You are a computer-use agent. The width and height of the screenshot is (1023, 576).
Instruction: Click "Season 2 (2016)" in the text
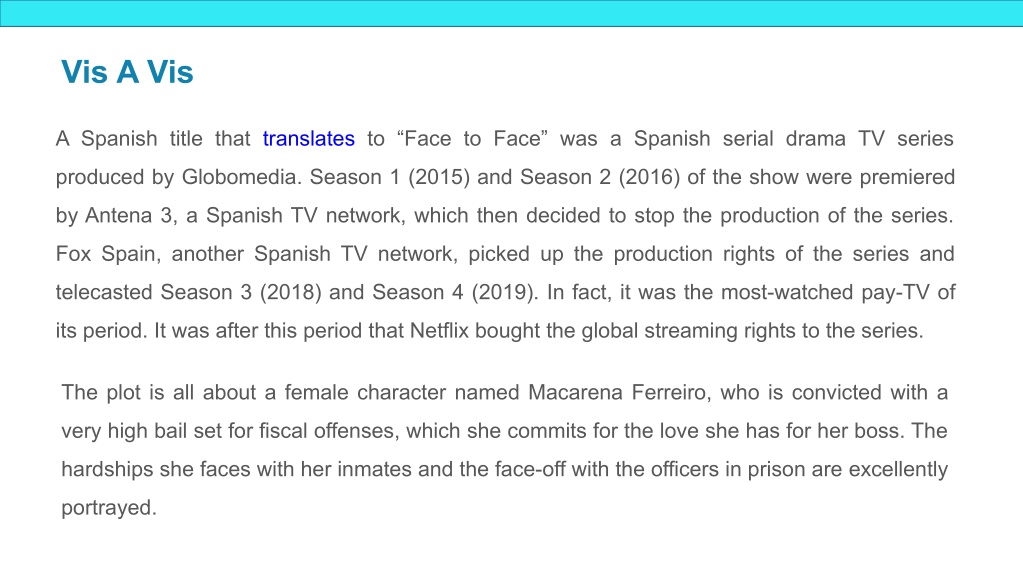coord(600,177)
